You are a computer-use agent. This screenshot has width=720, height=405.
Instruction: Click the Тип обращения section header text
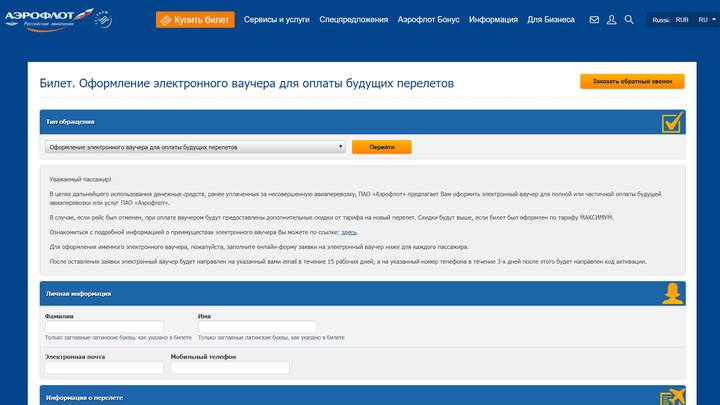click(x=70, y=122)
